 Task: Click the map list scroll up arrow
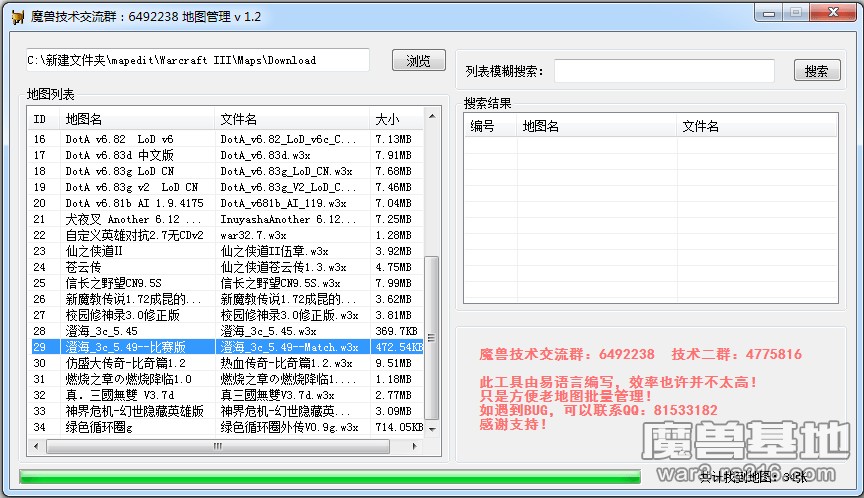(431, 118)
